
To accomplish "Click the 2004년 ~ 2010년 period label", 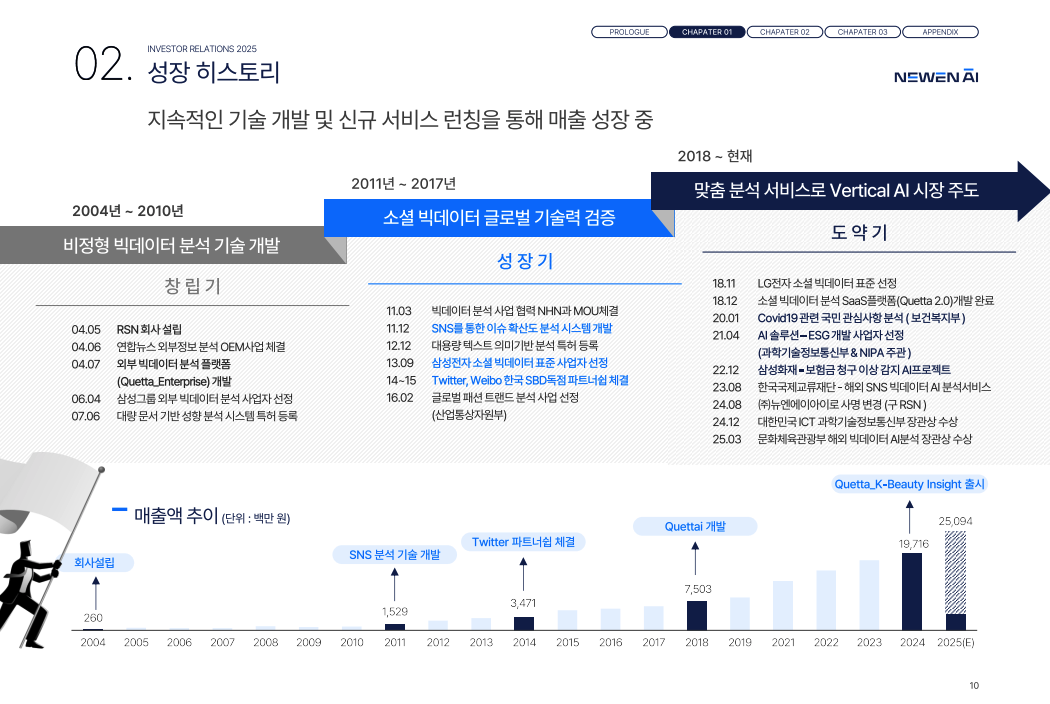I will click(x=128, y=211).
